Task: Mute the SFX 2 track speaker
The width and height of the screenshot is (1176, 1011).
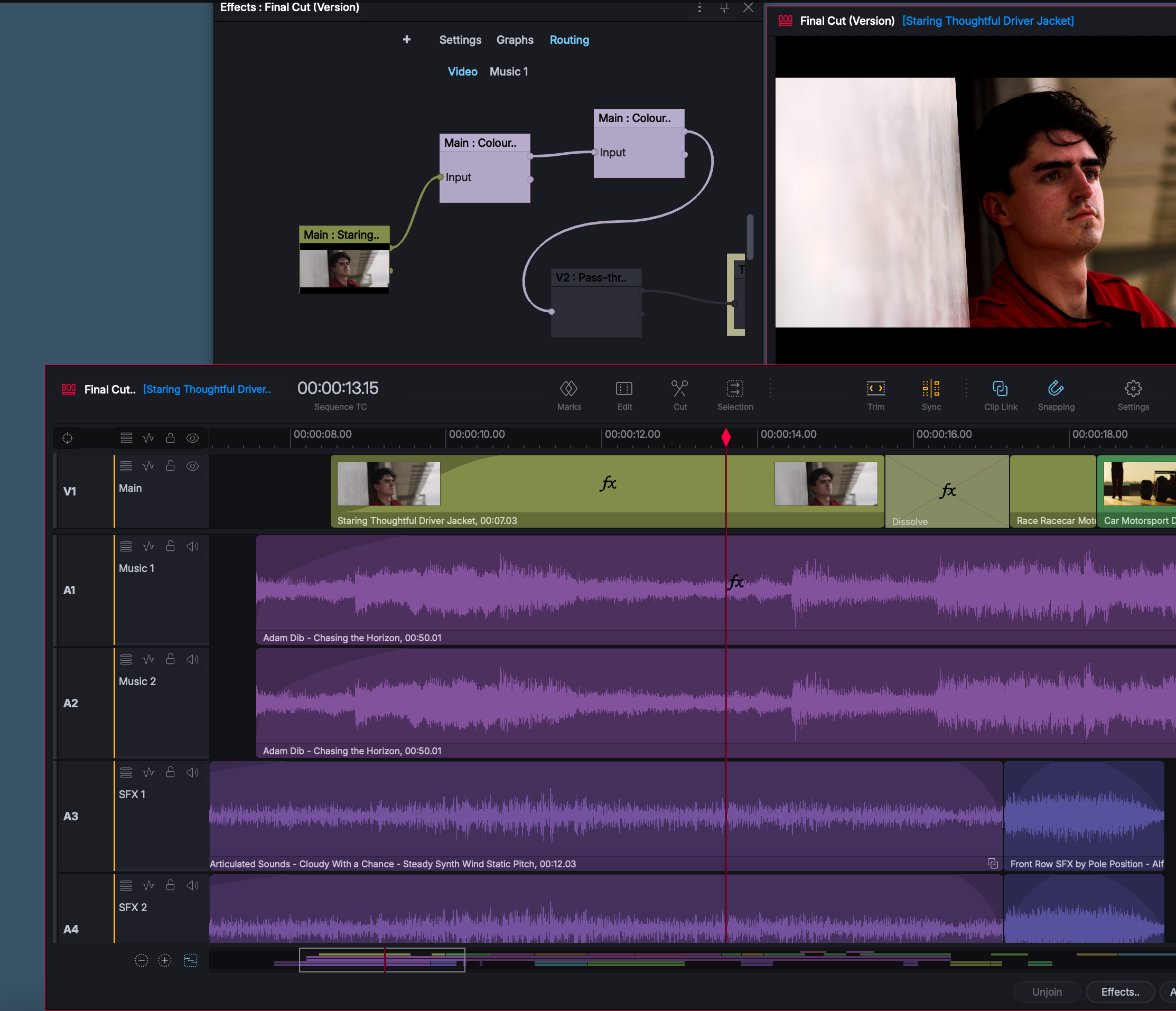Action: pos(193,885)
